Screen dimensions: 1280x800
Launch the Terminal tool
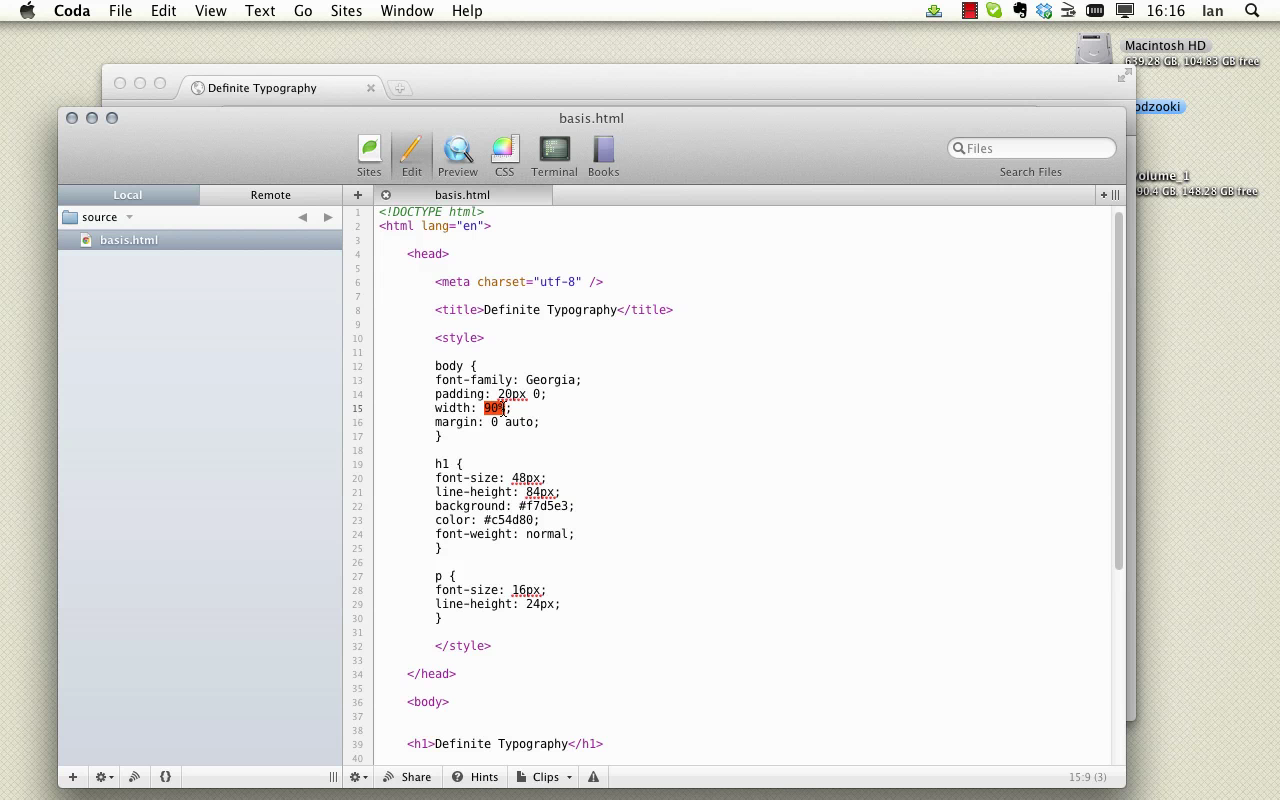(x=554, y=156)
